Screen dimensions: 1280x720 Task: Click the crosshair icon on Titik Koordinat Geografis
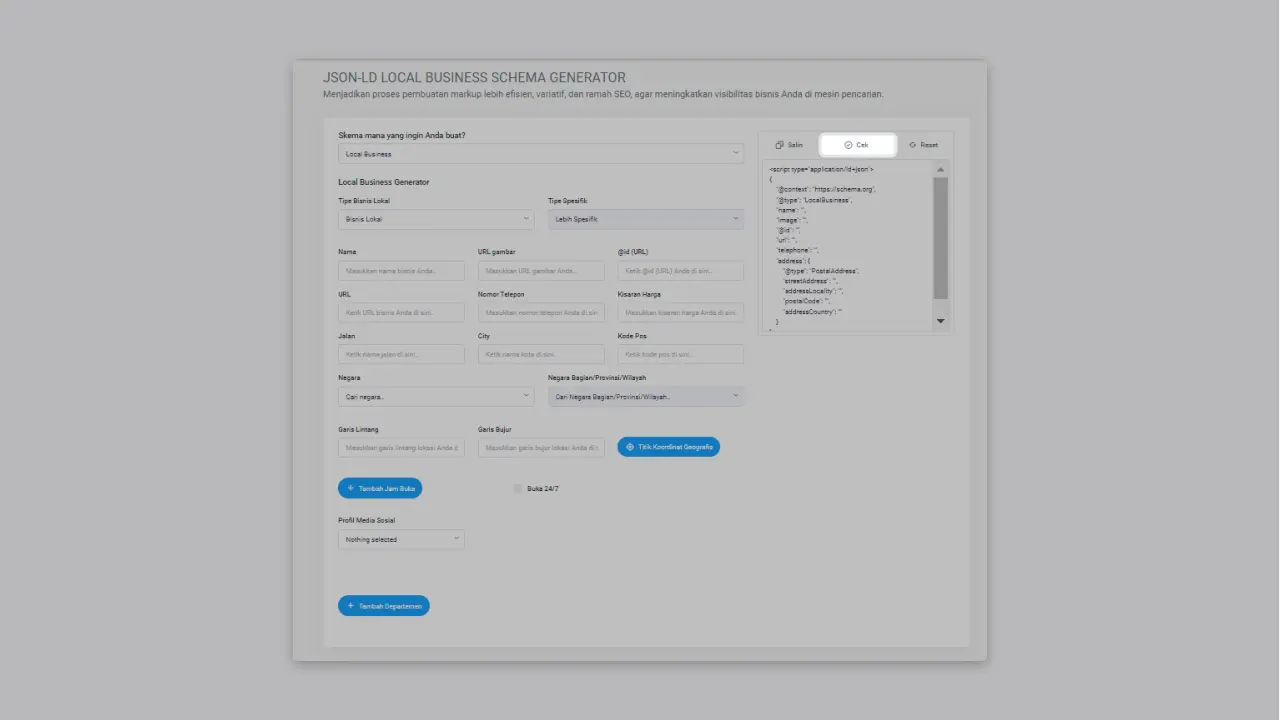(629, 446)
